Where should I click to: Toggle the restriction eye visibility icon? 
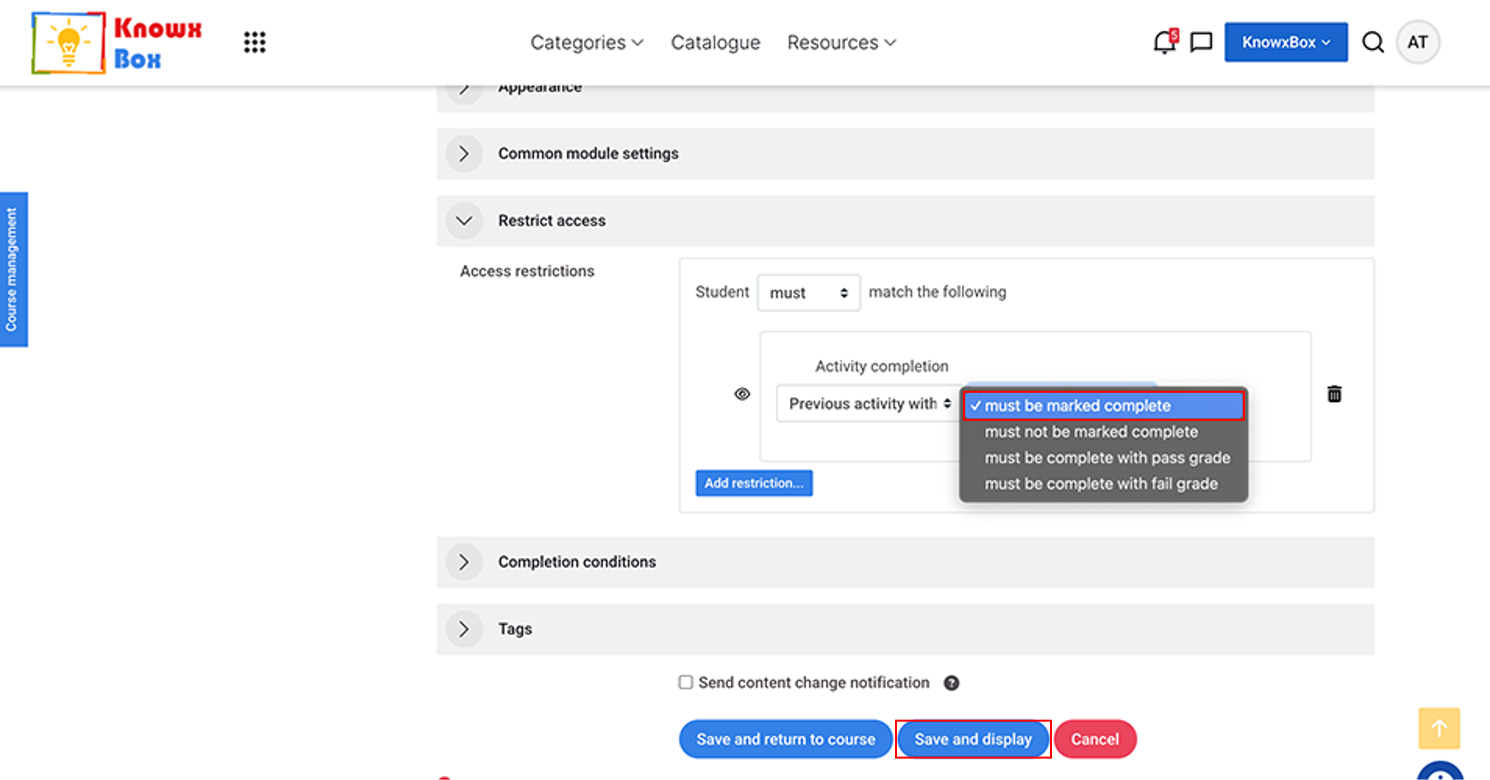coord(742,394)
